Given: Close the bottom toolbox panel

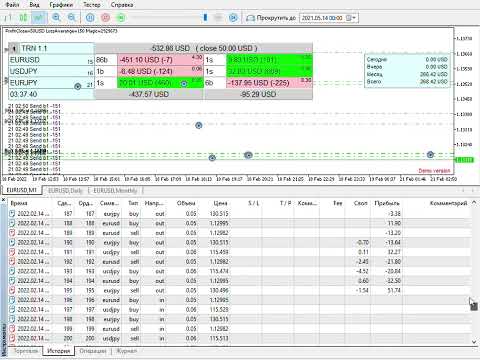Looking at the screenshot, I should [x=3, y=200].
